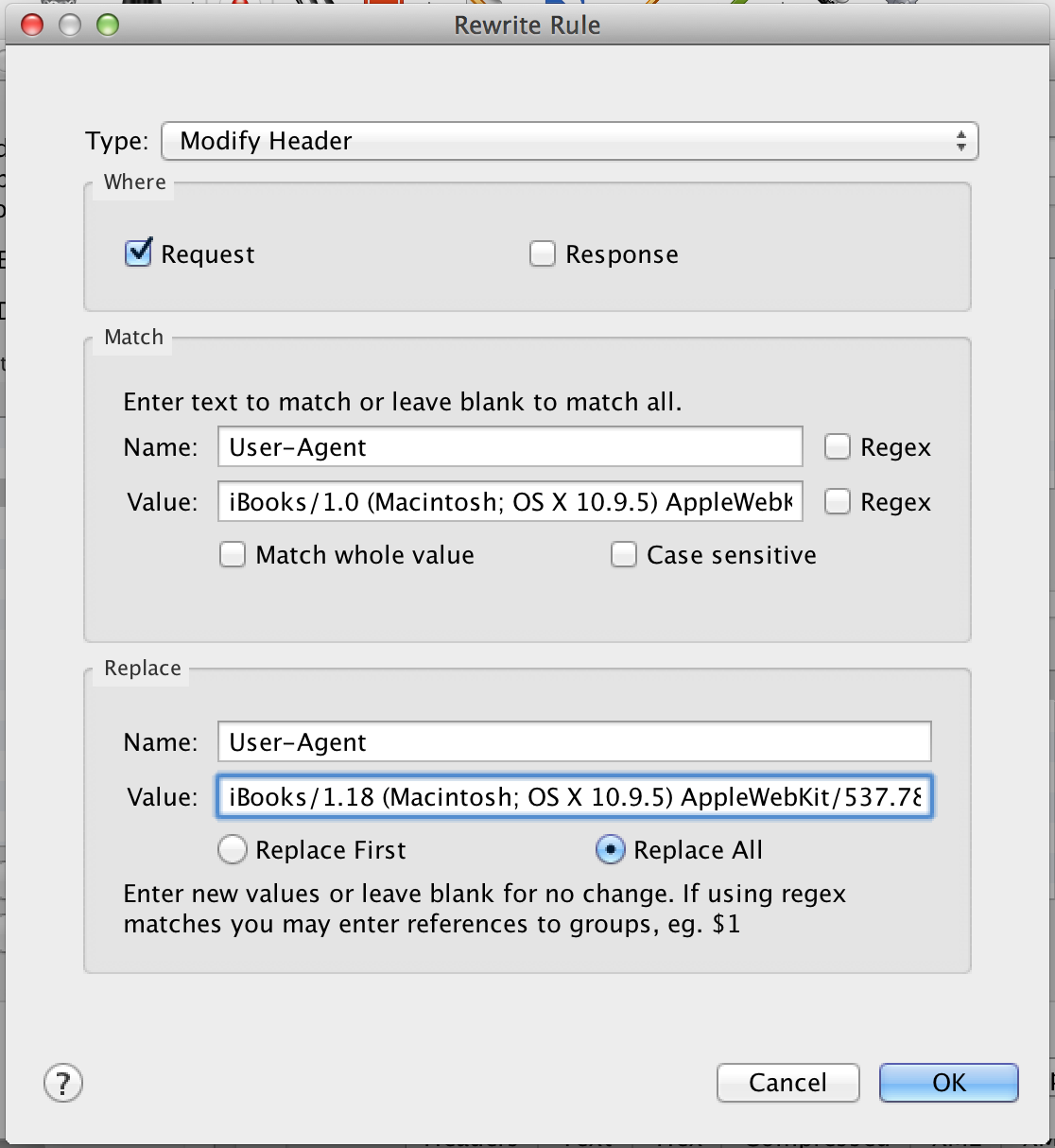Enable Regex for the Match Value field

tap(837, 501)
